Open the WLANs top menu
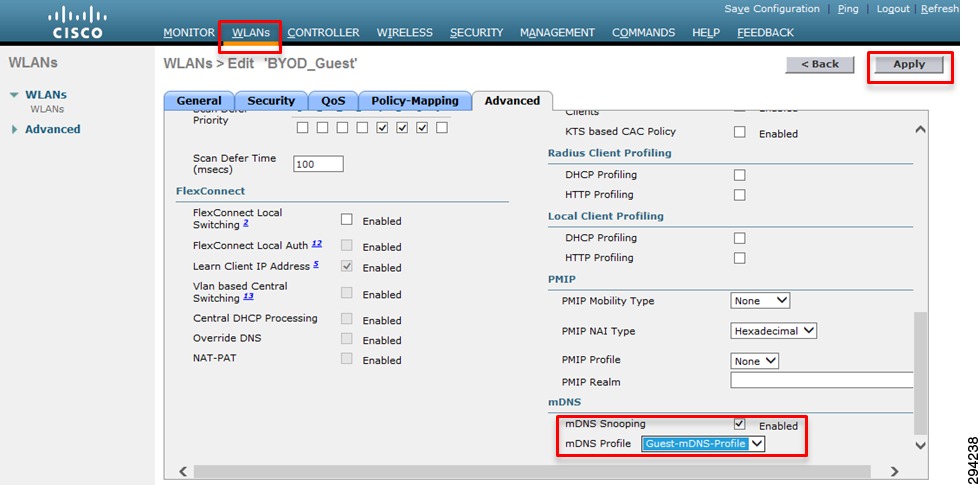Viewport: 979px width, 485px height. pos(251,32)
